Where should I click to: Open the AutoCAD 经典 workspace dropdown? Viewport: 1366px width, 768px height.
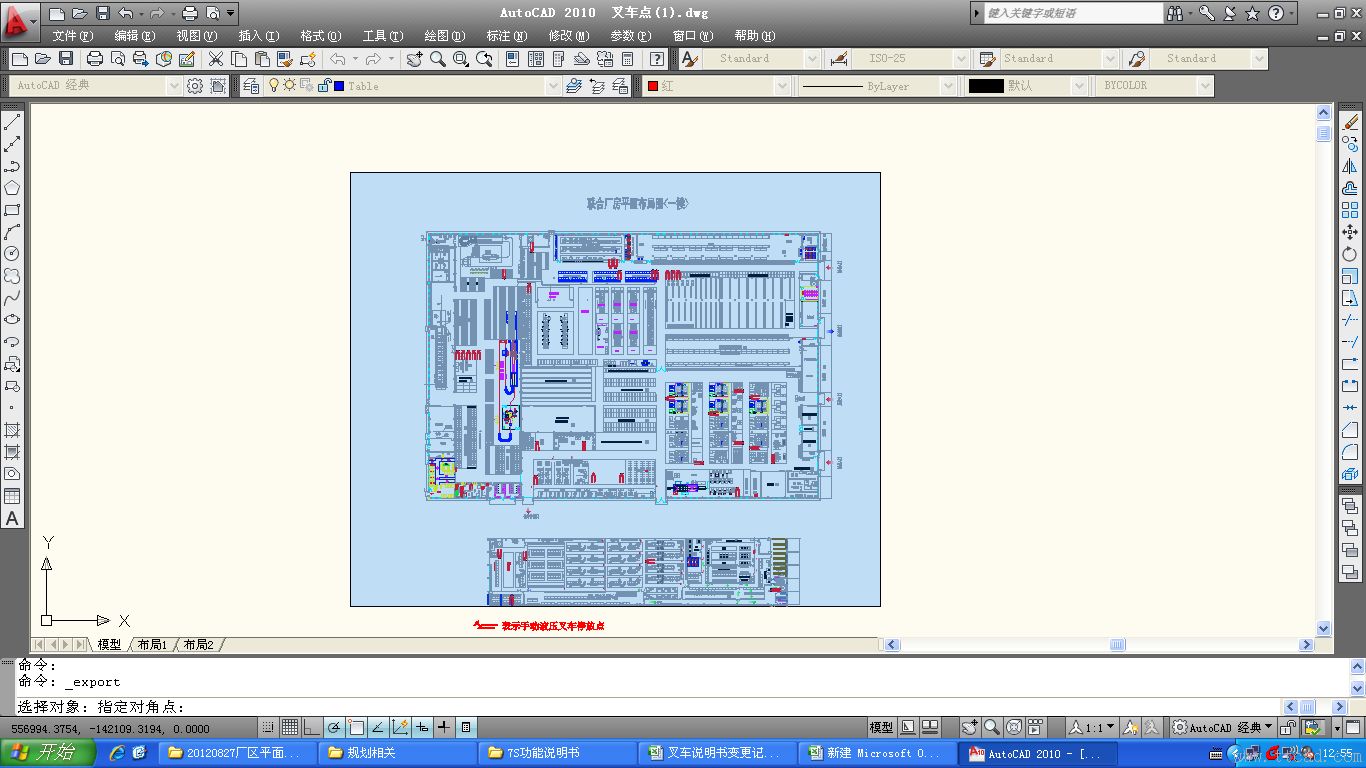click(x=174, y=86)
